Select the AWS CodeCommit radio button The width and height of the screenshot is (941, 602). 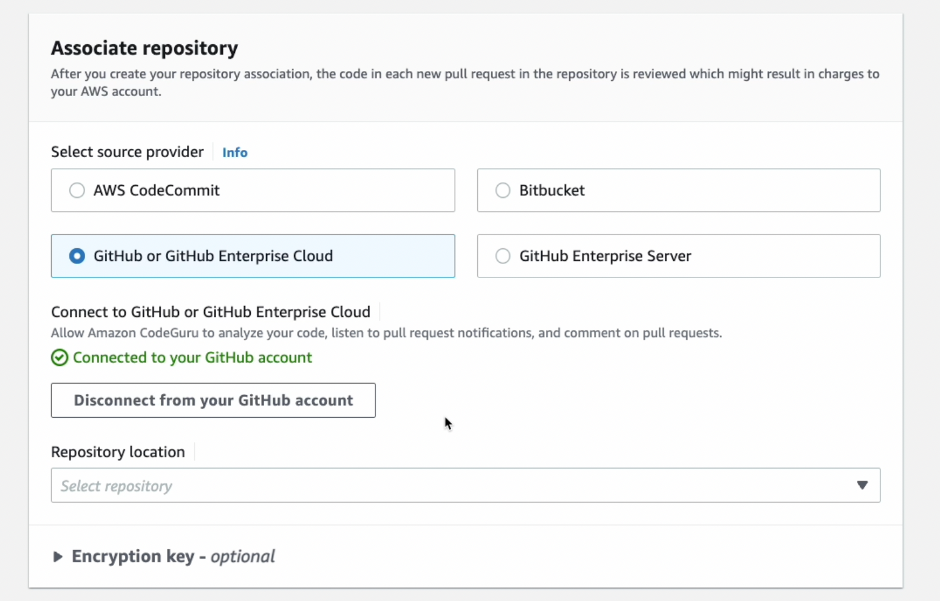(x=77, y=190)
